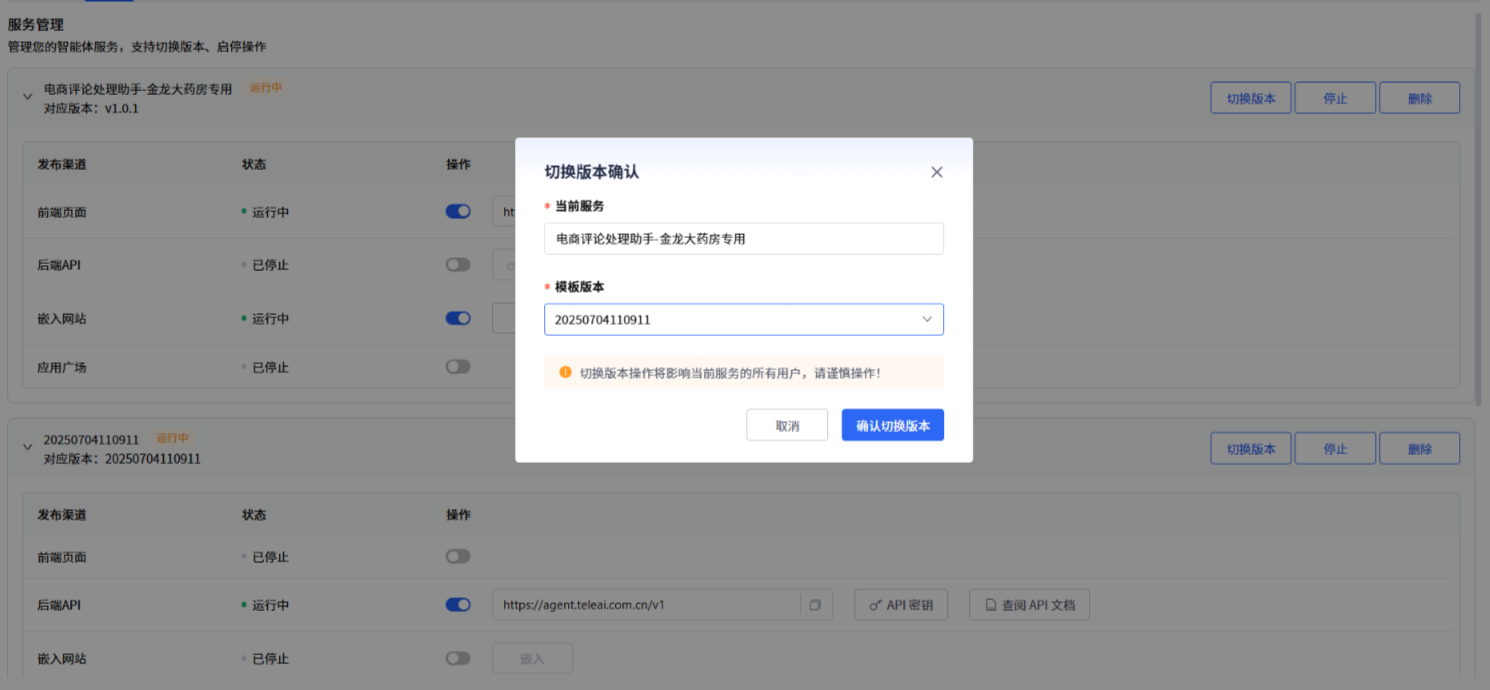Toggle on 应用广场 in the first service

(458, 366)
